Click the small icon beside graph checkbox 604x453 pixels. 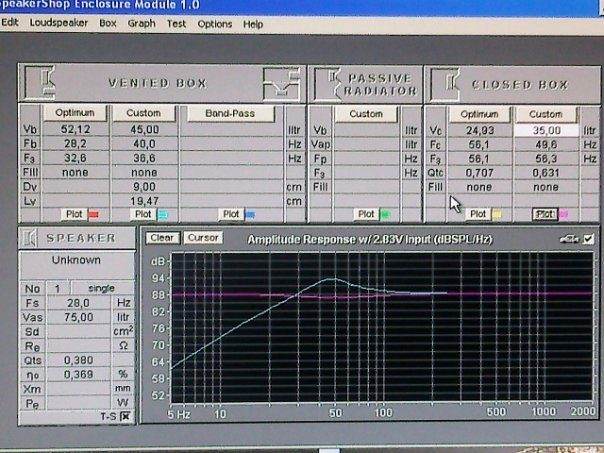(570, 238)
